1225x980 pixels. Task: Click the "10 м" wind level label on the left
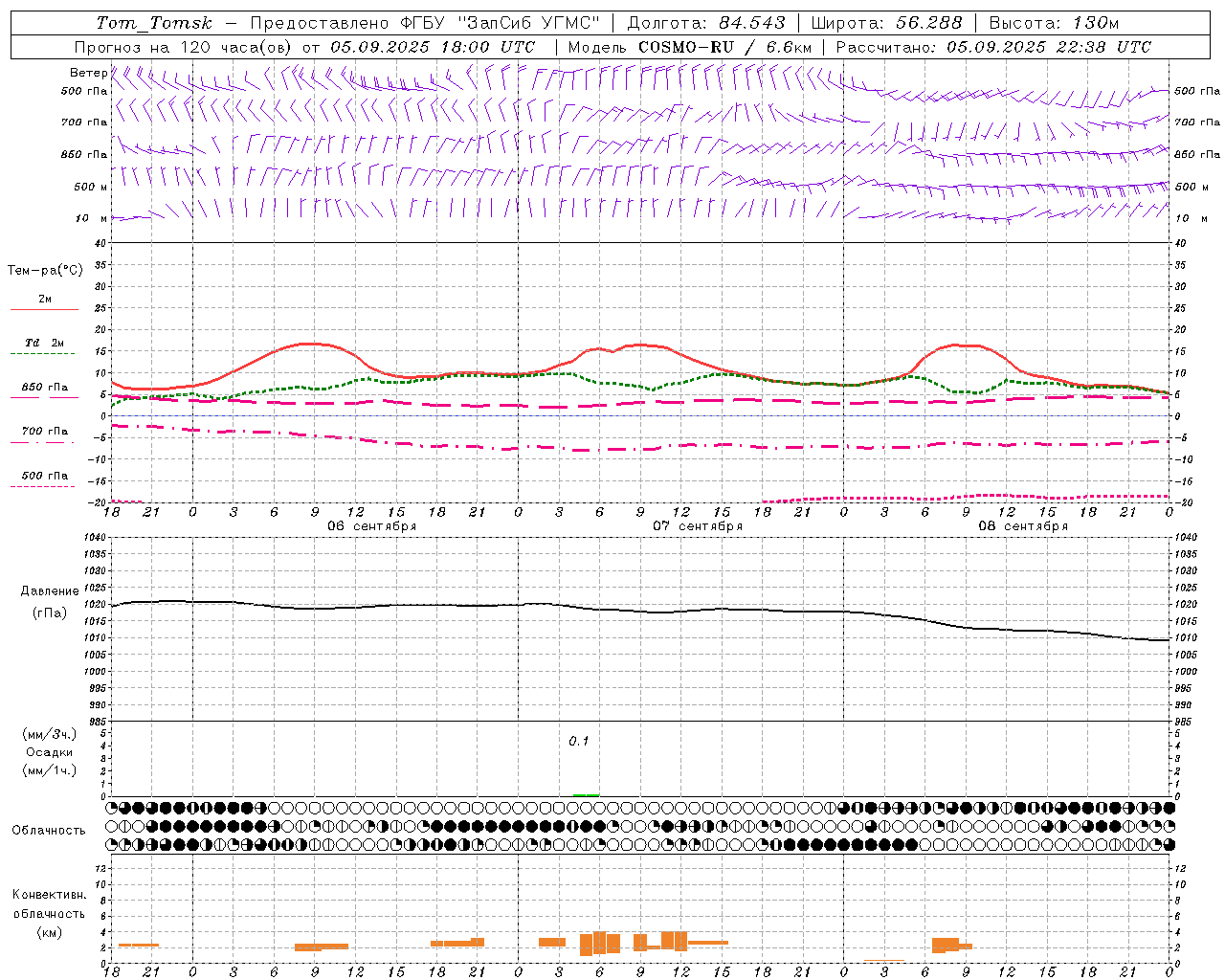(92, 218)
